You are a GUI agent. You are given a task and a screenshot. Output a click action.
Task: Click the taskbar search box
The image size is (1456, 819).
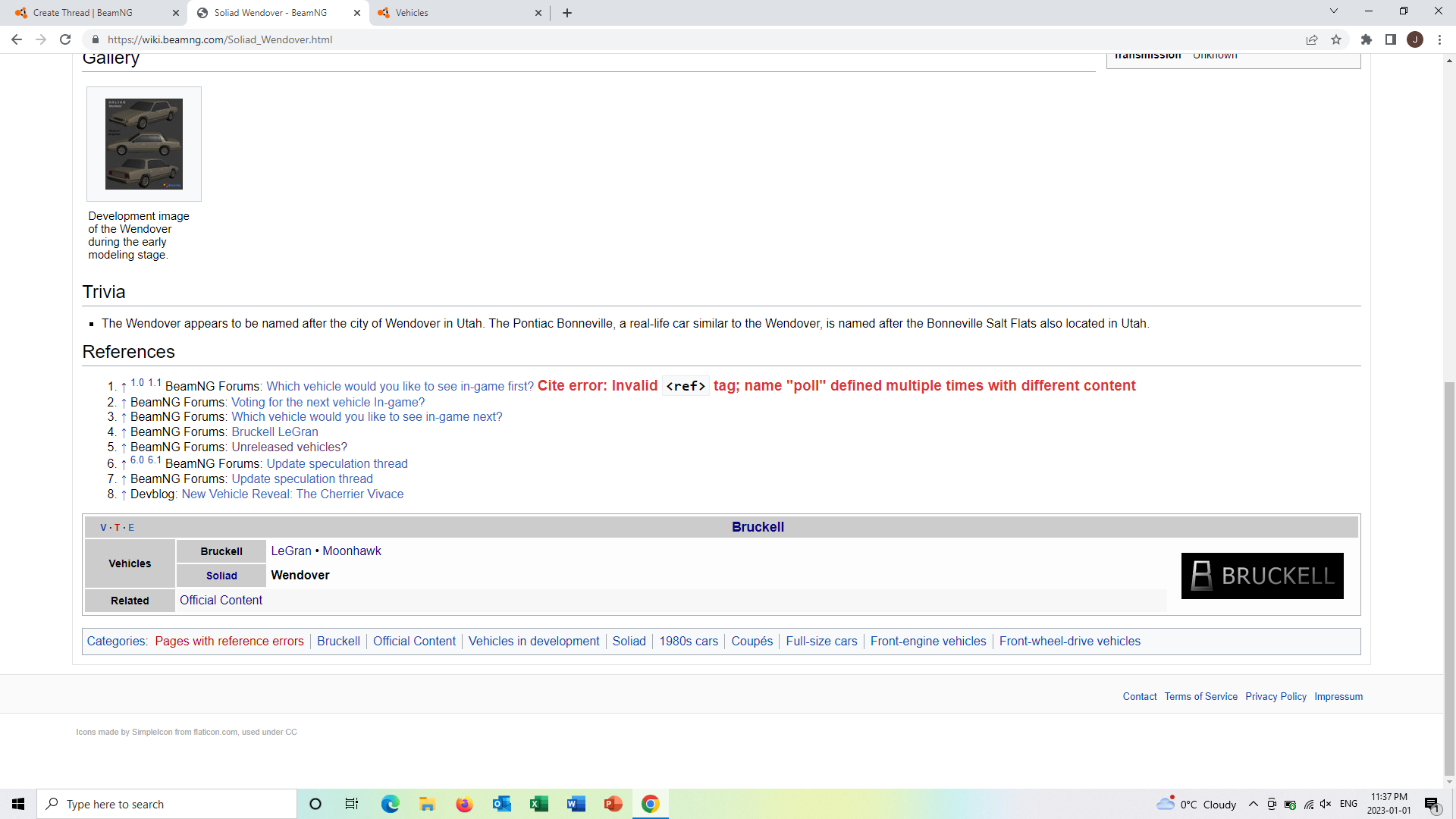point(167,804)
